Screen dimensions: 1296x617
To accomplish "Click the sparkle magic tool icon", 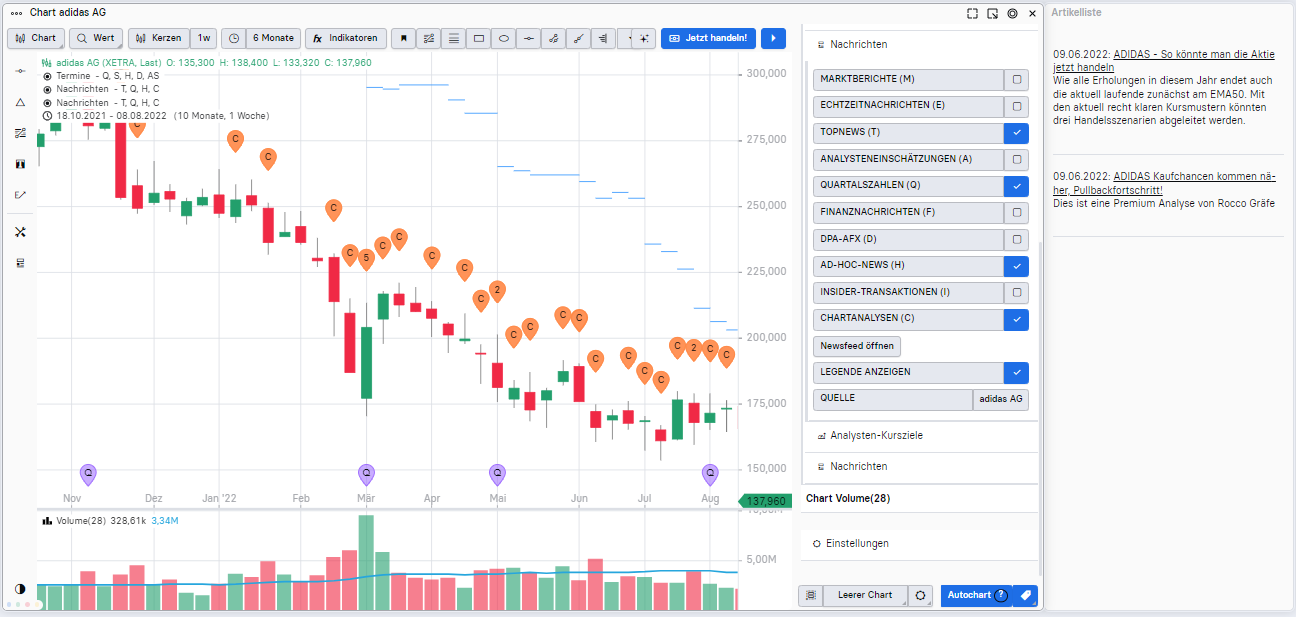I will tap(645, 38).
